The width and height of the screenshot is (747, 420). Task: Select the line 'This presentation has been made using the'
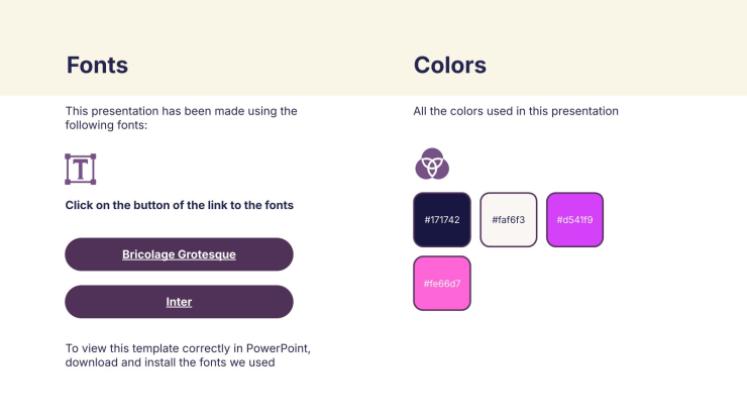182,111
